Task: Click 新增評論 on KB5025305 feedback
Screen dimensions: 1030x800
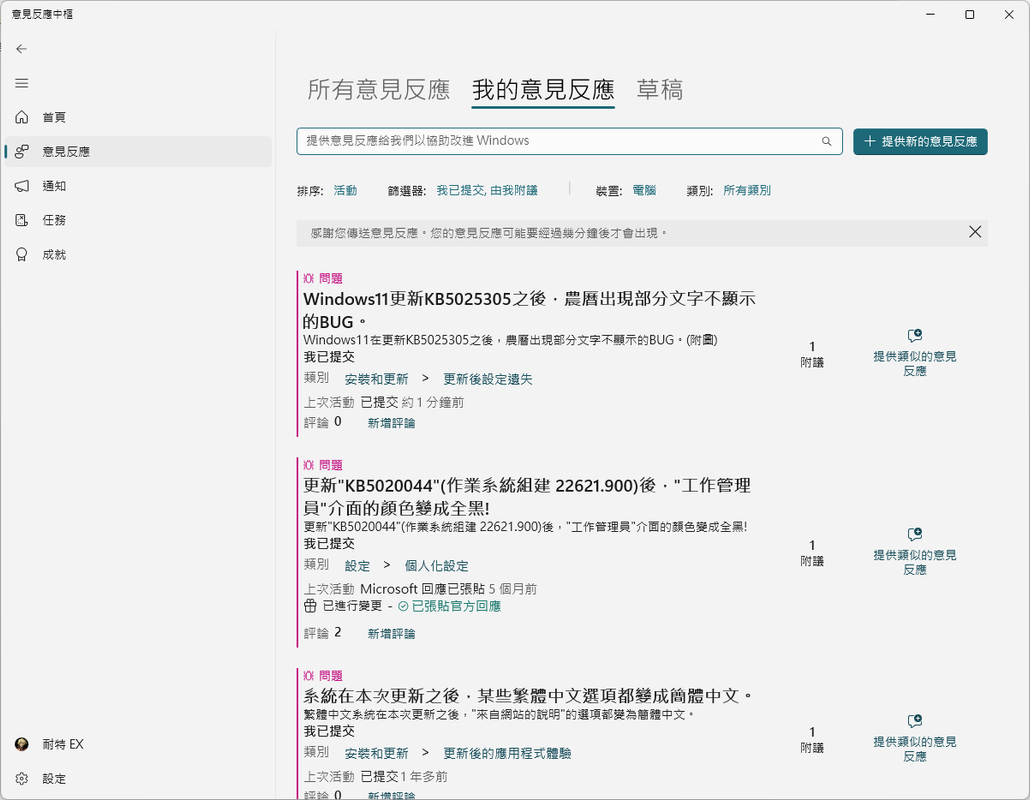Action: coord(391,423)
